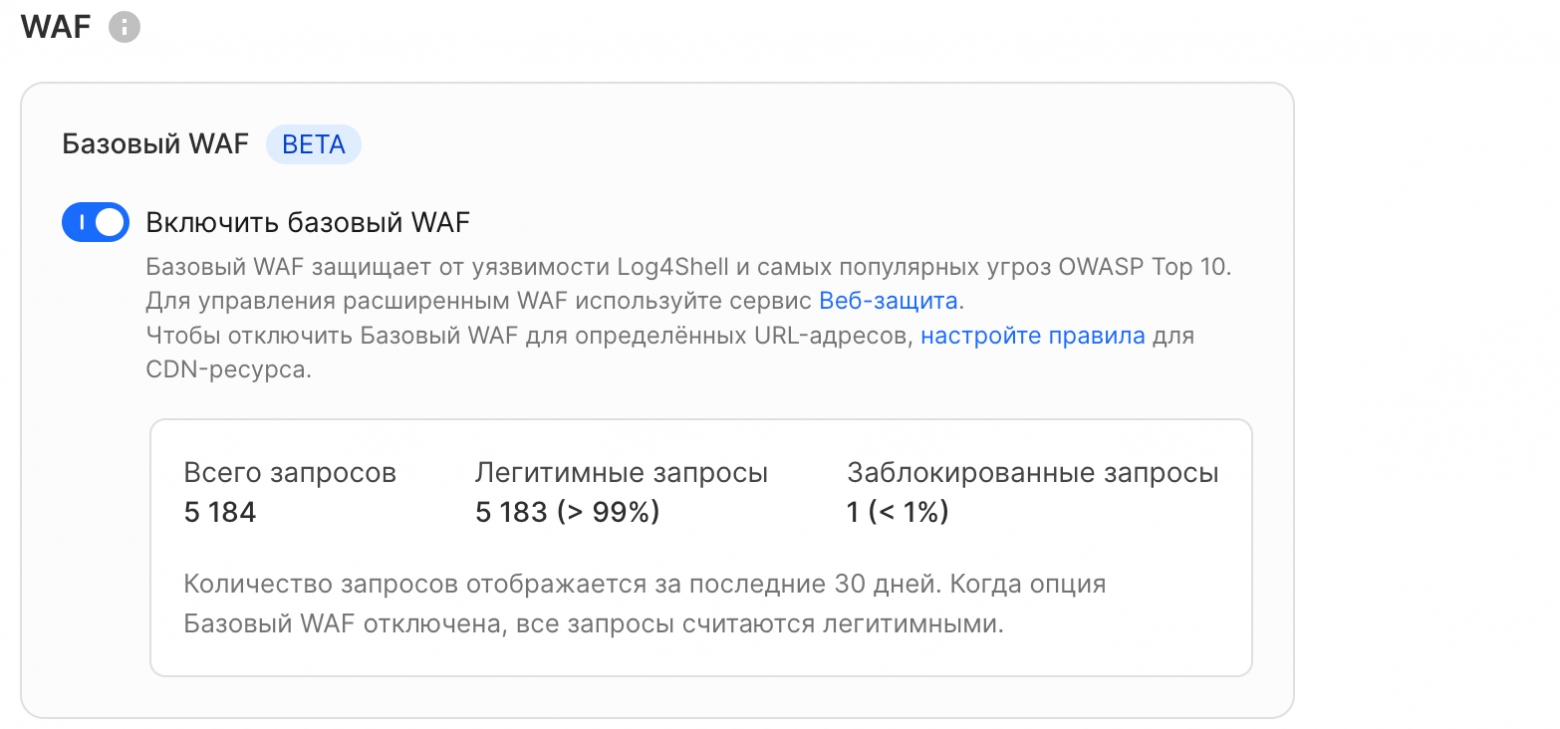Disable the 'Включить базовый WAF' toggle
Image resolution: width=1560 pixels, height=729 pixels.
tap(95, 222)
